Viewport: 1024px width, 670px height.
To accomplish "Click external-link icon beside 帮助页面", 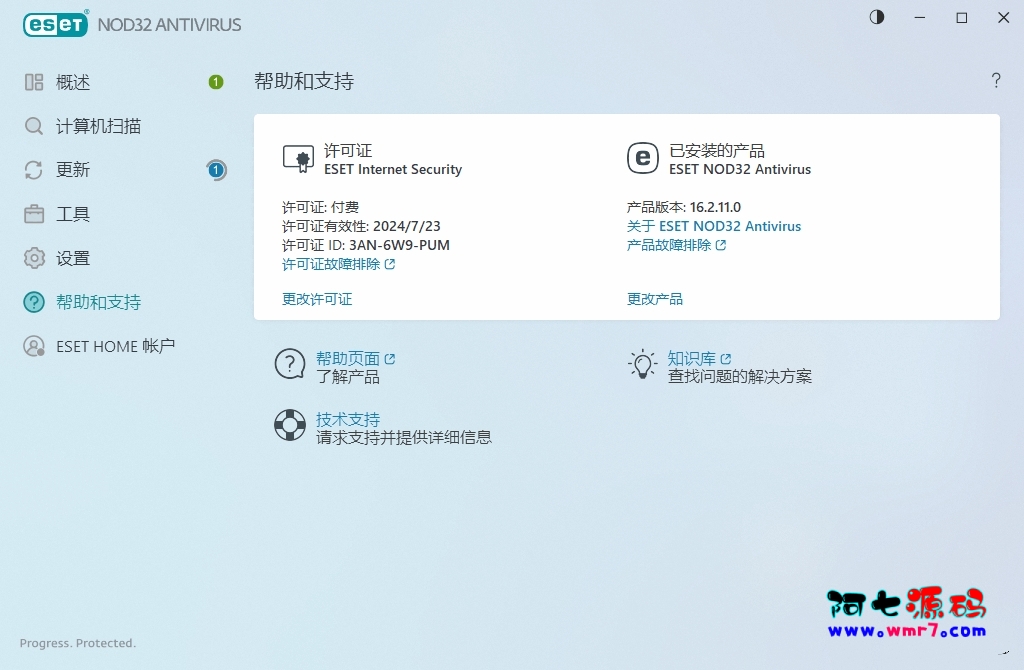I will pos(390,359).
